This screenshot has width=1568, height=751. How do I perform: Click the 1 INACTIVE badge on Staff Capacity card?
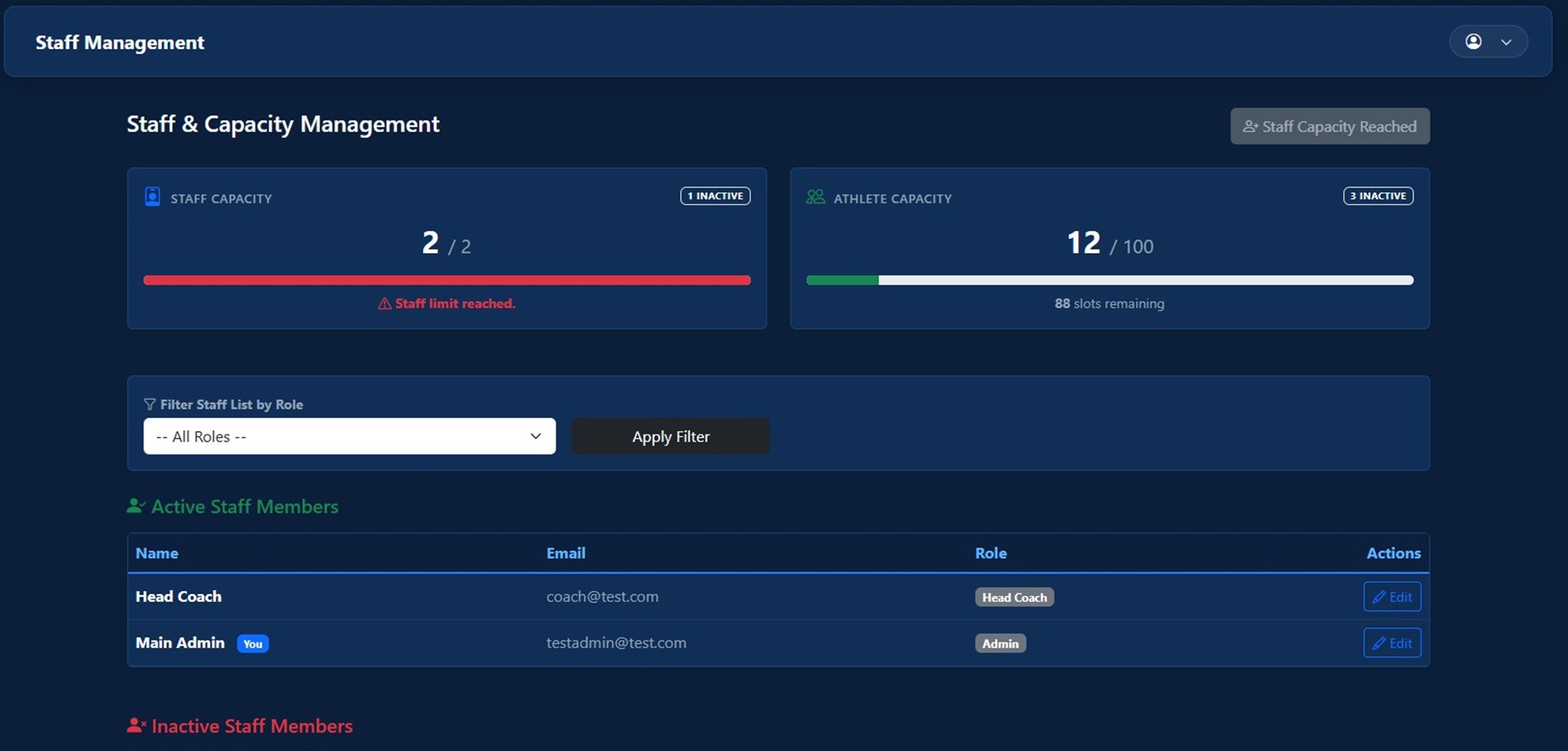point(715,196)
